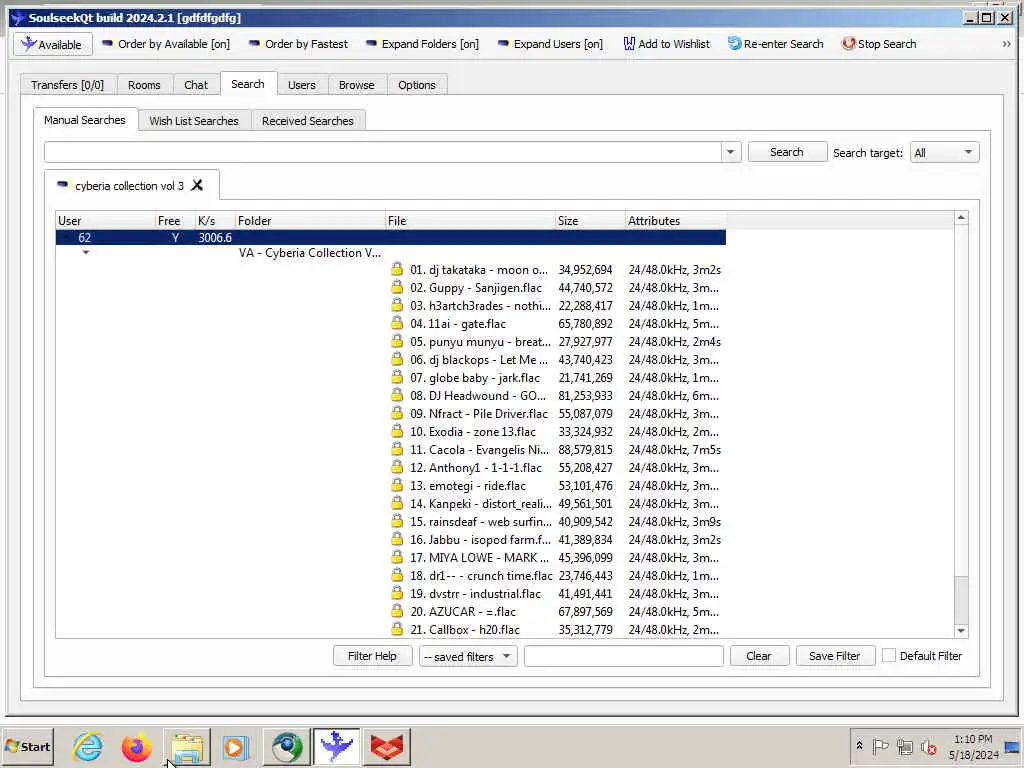1024x768 pixels.
Task: Open Windows Explorer folder taskbar icon
Action: point(187,746)
